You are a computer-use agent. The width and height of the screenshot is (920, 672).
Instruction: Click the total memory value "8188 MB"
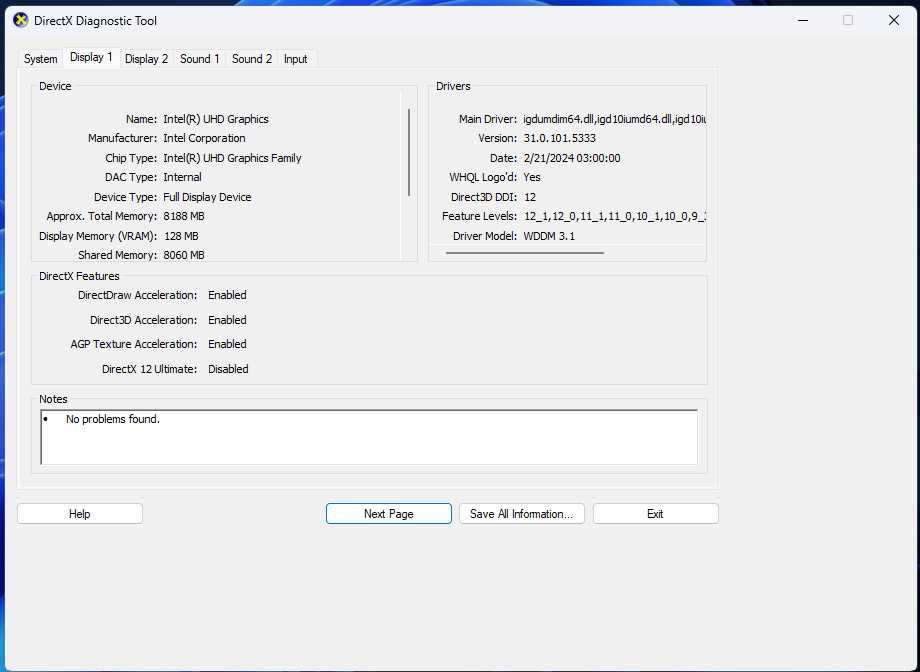(184, 217)
